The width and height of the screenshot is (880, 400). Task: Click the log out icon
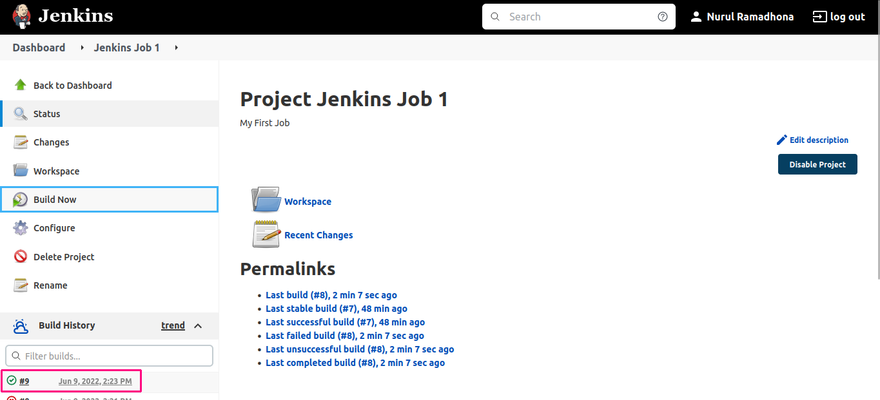click(x=820, y=17)
